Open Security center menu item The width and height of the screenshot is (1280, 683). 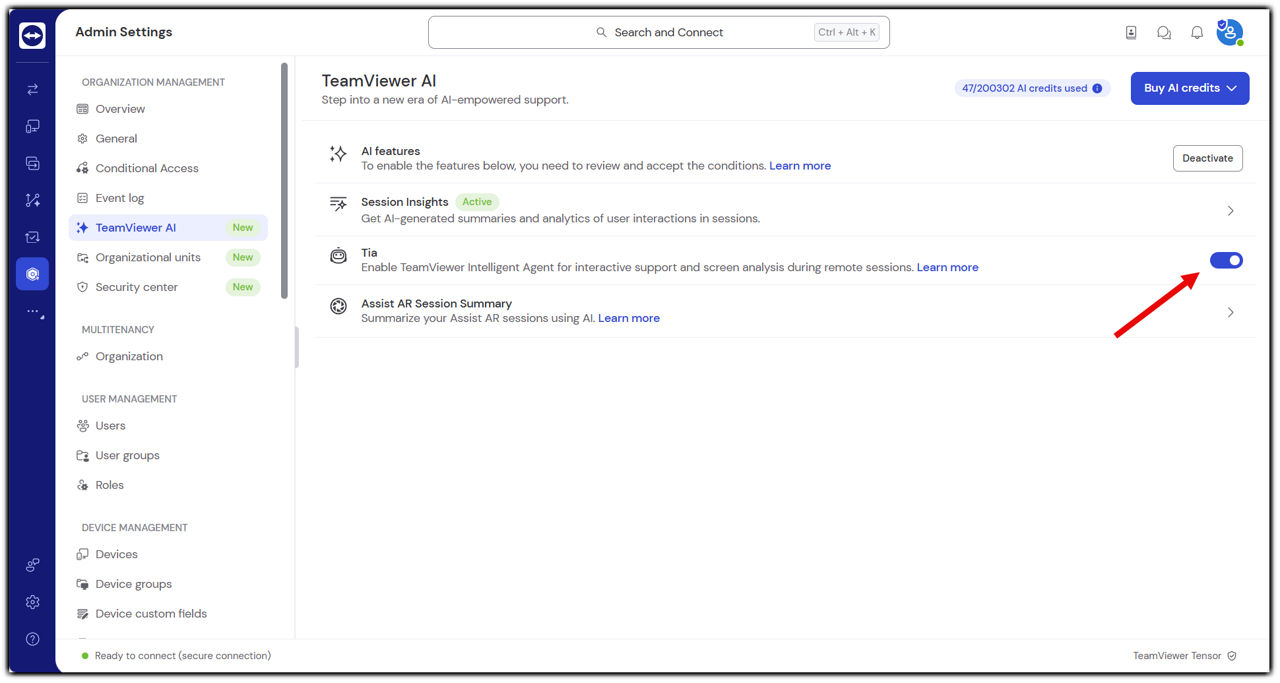(136, 287)
